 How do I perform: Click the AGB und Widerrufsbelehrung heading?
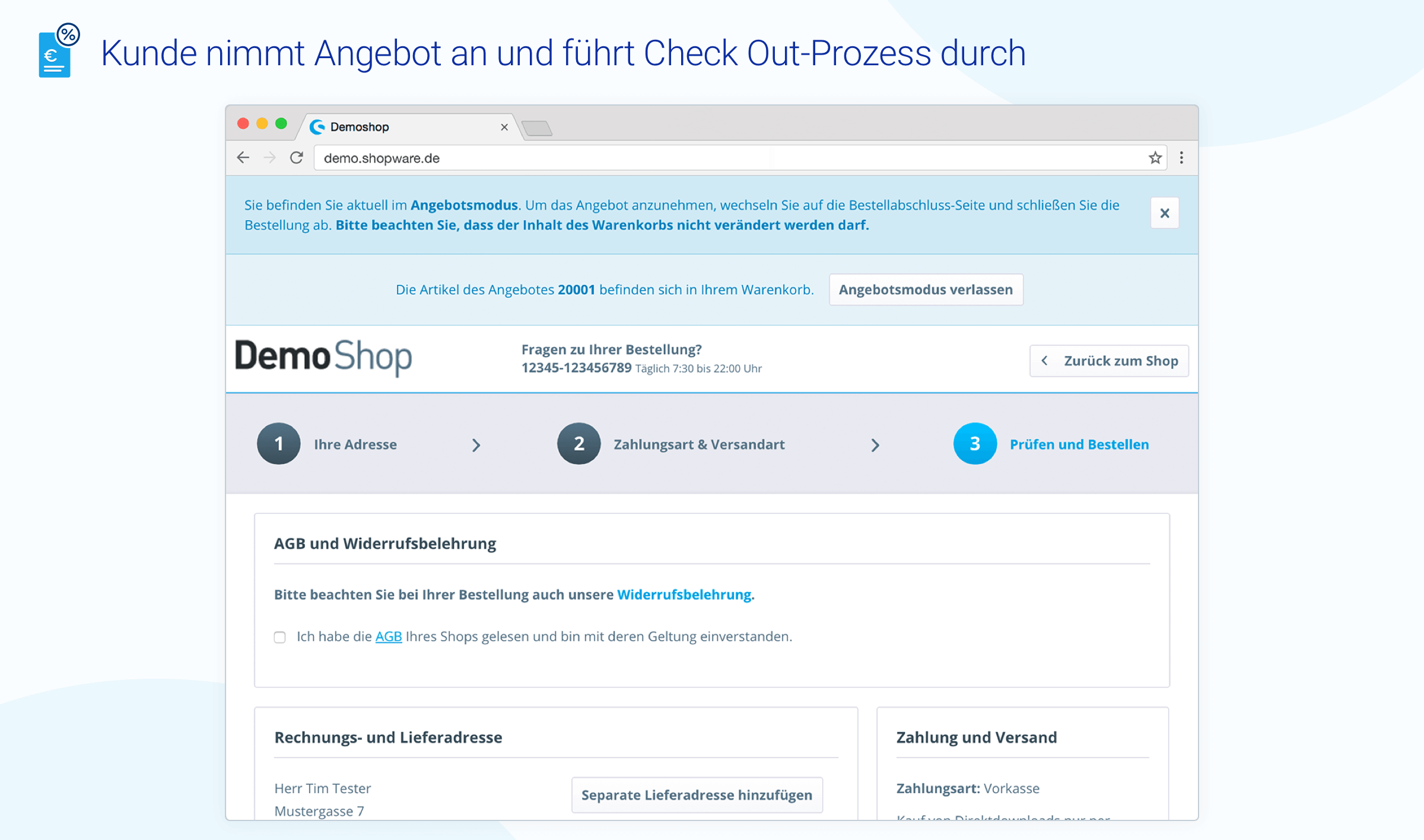coord(385,543)
